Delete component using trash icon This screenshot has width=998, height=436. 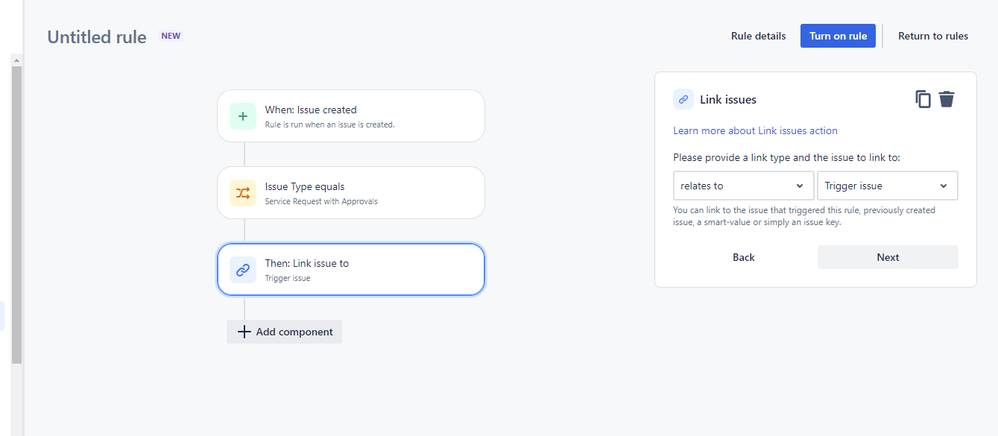click(x=946, y=99)
